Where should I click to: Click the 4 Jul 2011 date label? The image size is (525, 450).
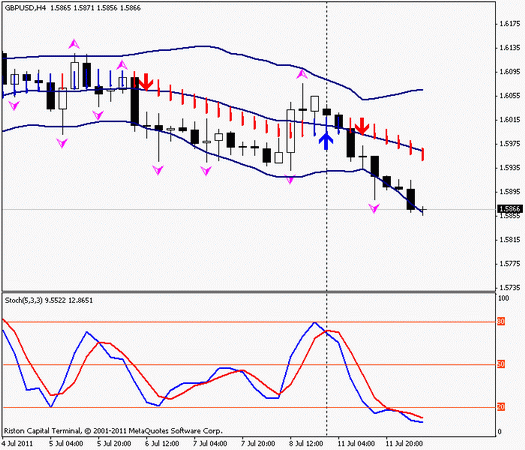(17, 444)
